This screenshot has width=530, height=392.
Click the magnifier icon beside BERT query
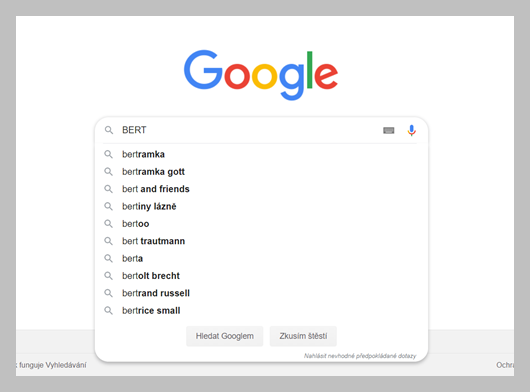[x=109, y=130]
